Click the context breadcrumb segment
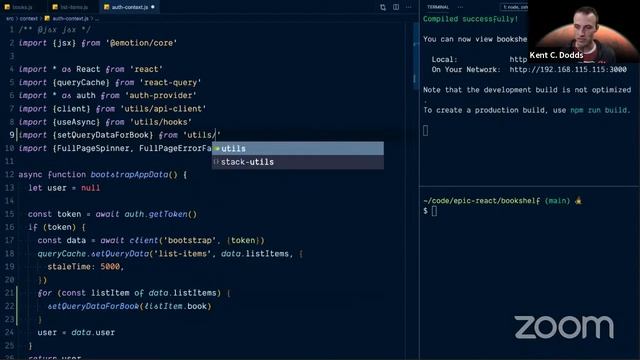 [x=29, y=18]
